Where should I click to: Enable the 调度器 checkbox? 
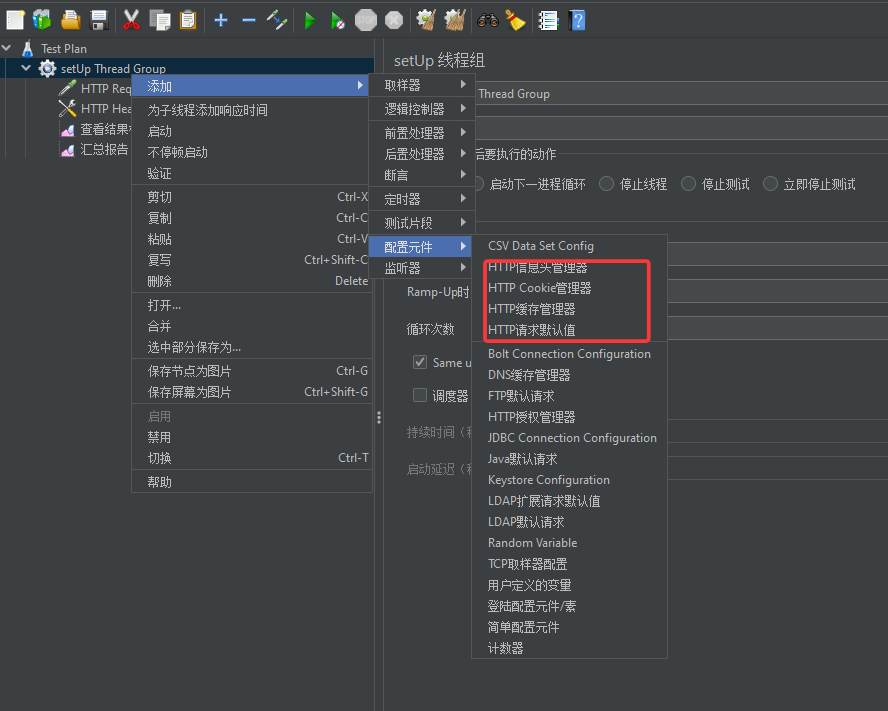pos(420,395)
